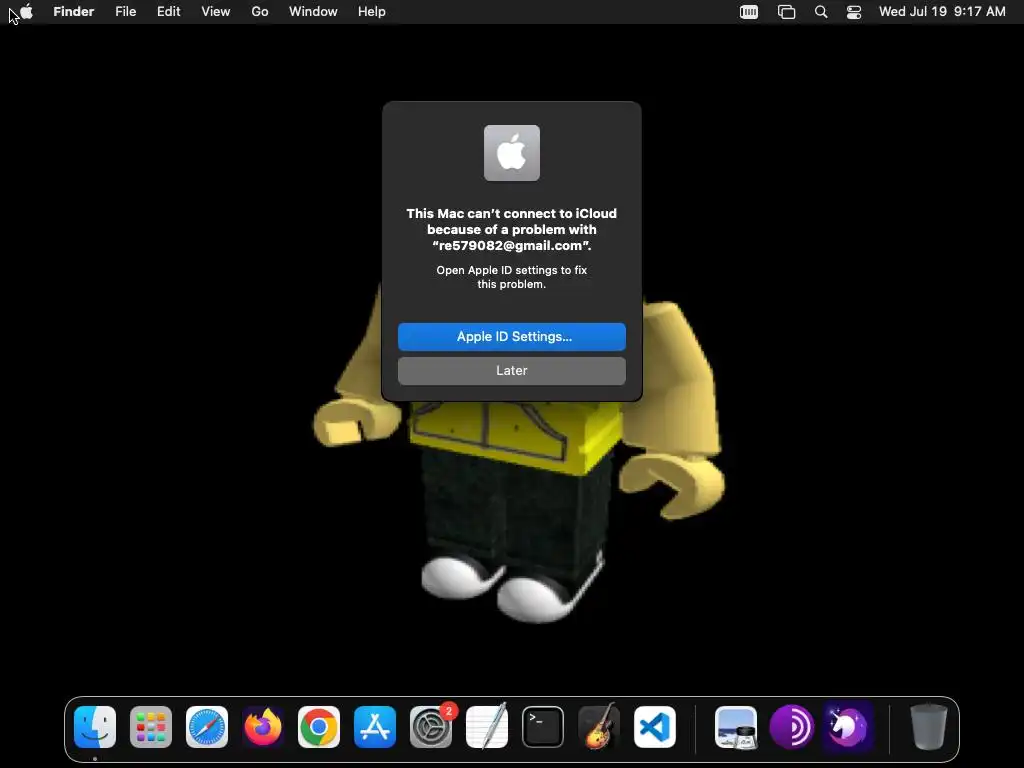Open the purple unicorn app in Dock

(848, 727)
